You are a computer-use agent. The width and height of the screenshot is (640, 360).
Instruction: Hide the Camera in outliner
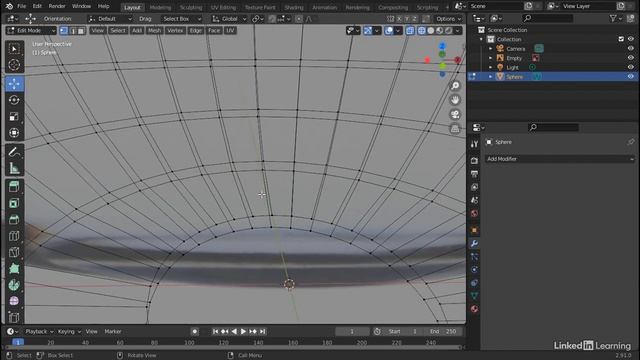pos(630,49)
